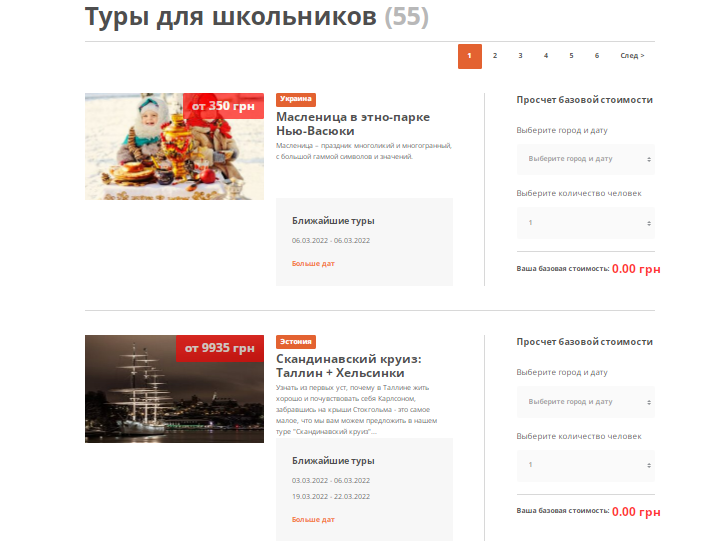Click 'Больше дат' for Масленица tour
This screenshot has height=541, width=701.
coord(313,264)
